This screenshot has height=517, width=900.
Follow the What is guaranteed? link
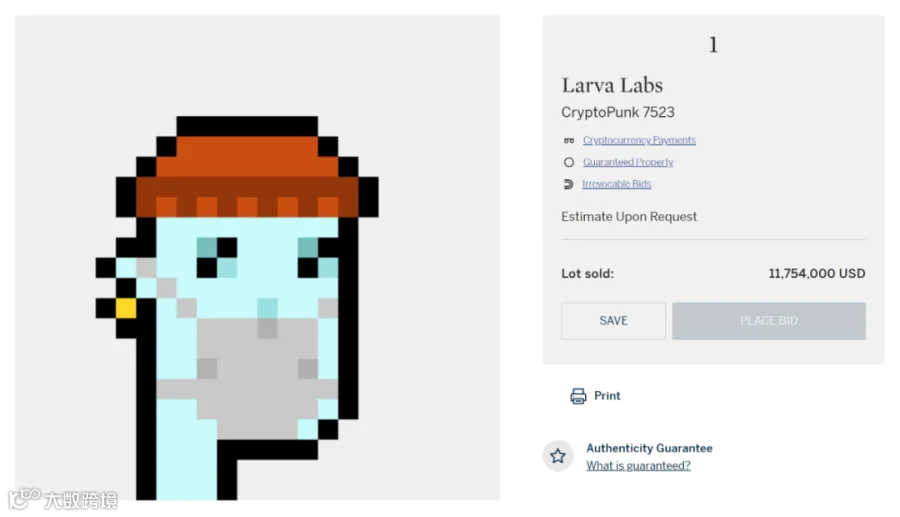(638, 466)
